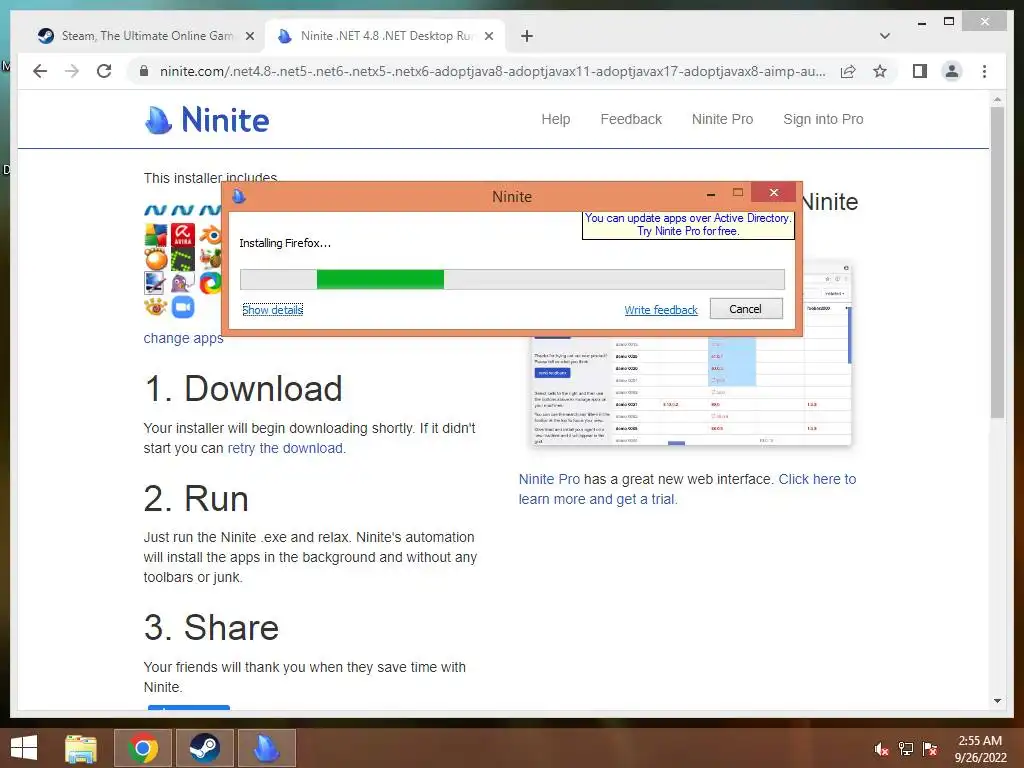
Task: View site information via the lock icon
Action: [144, 71]
